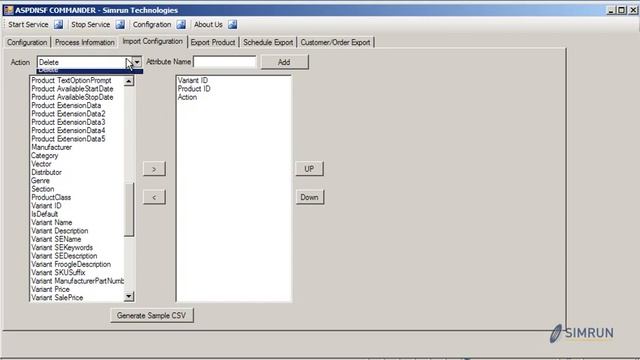Remove attribute with < button

coord(154,197)
